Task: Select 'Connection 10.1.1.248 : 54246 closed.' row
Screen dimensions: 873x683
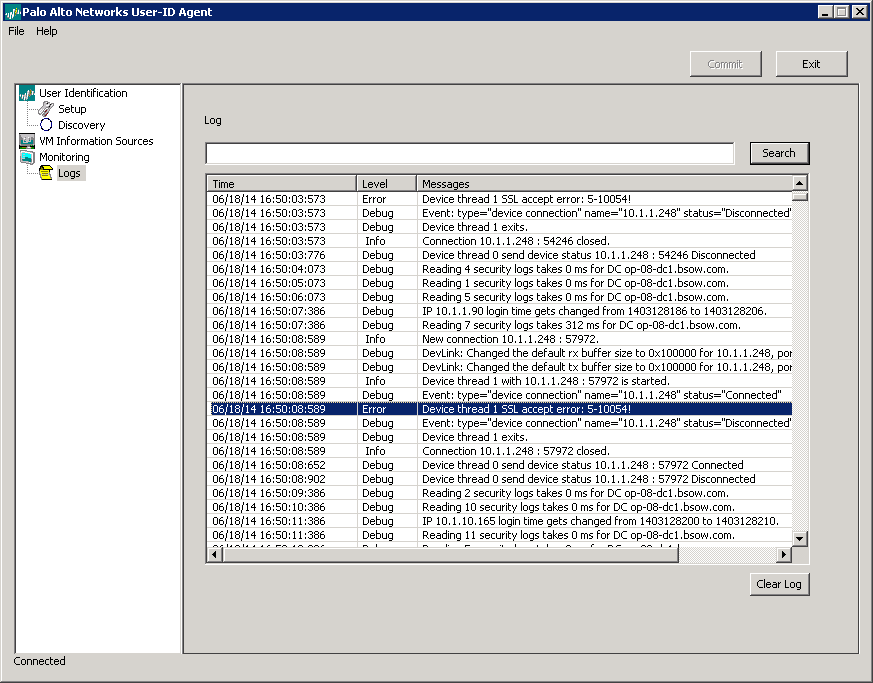Action: 499,241
